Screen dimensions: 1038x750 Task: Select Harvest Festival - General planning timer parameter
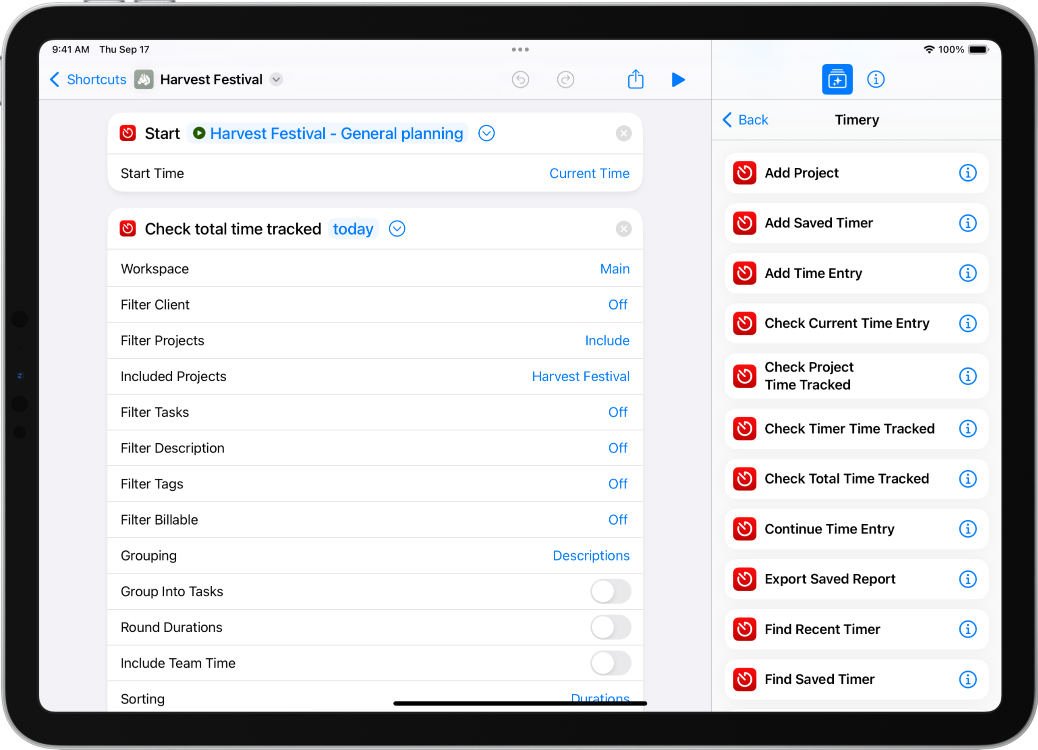(x=328, y=134)
